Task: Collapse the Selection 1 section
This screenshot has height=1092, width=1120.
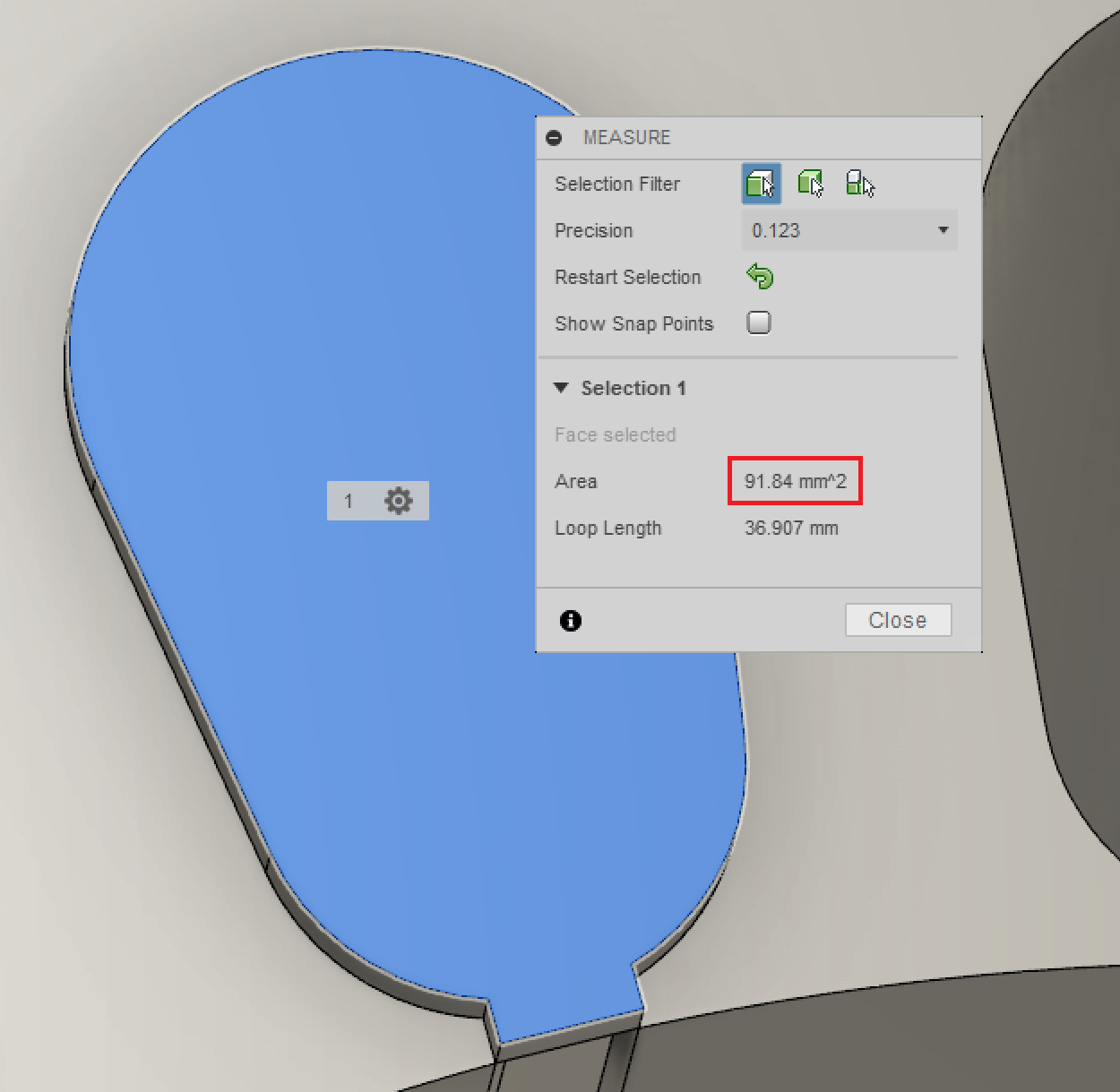Action: tap(562, 388)
